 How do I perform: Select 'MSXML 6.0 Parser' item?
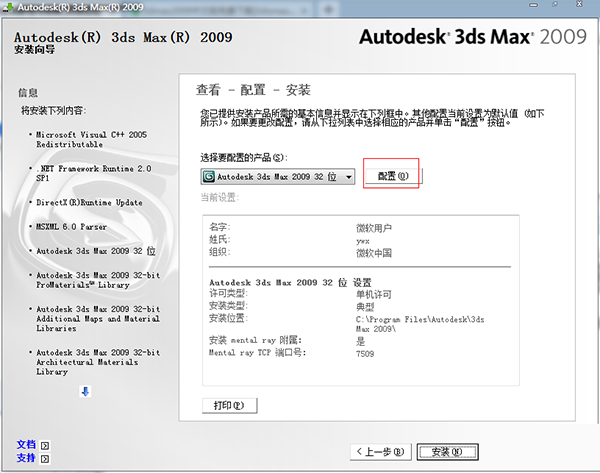(x=72, y=227)
